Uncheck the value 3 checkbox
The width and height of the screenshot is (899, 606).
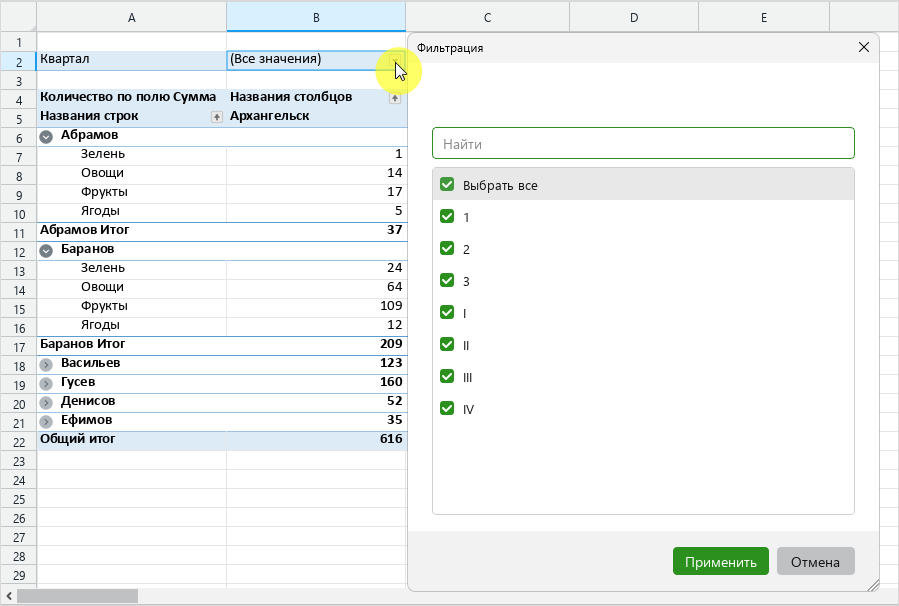pos(447,280)
